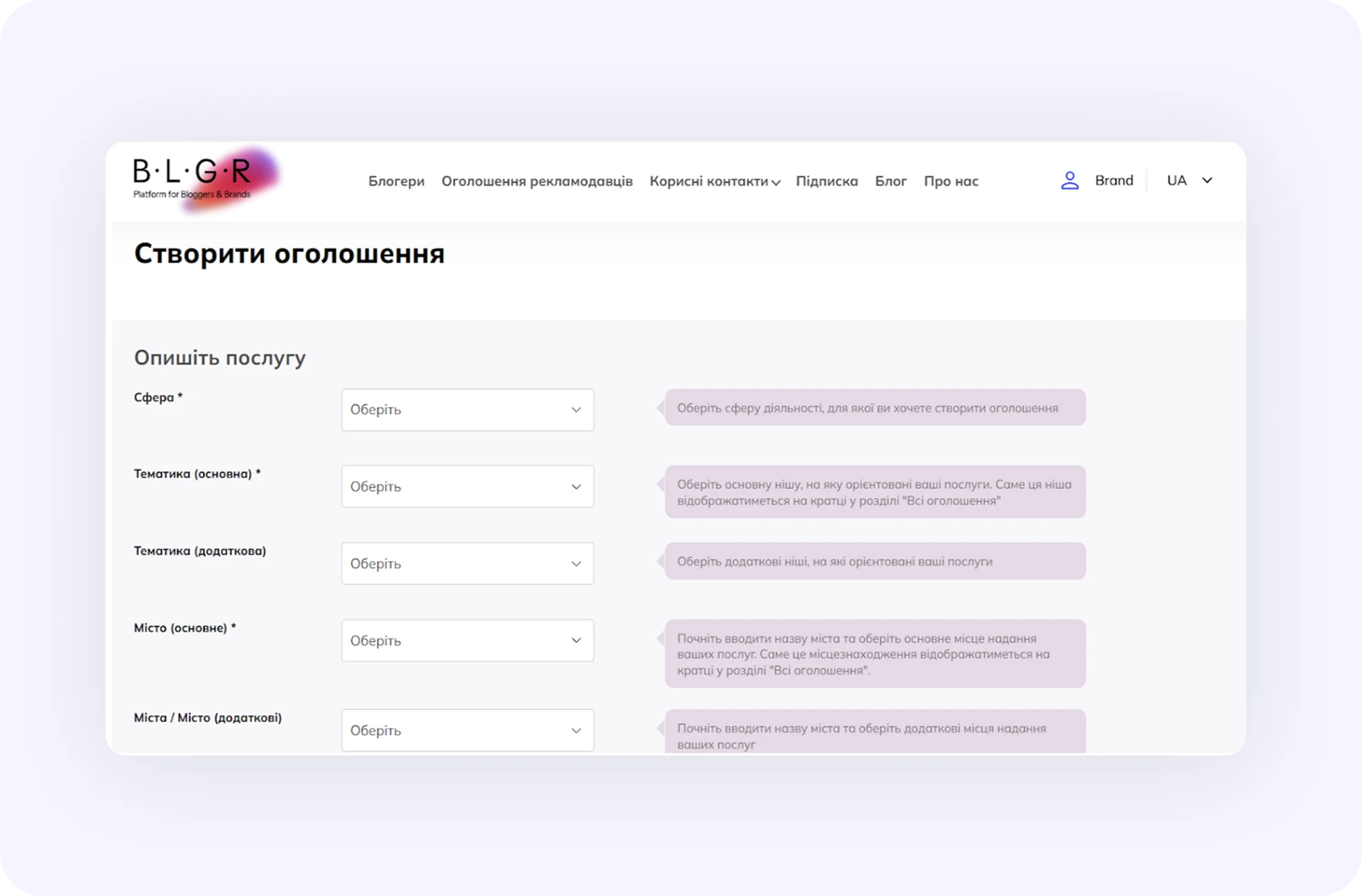Go to Оголошення рекламодавців page
Screen dimensions: 1362x896
tap(536, 182)
